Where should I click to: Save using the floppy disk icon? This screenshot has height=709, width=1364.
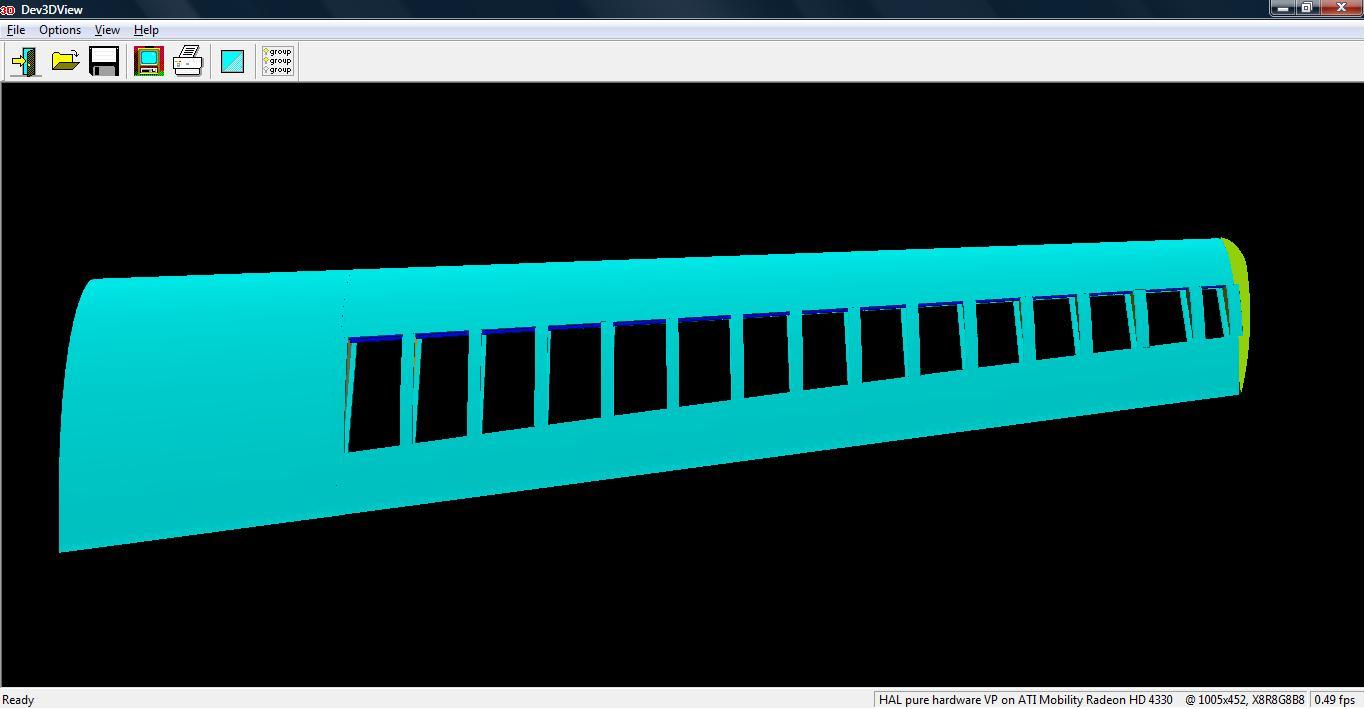pyautogui.click(x=104, y=62)
